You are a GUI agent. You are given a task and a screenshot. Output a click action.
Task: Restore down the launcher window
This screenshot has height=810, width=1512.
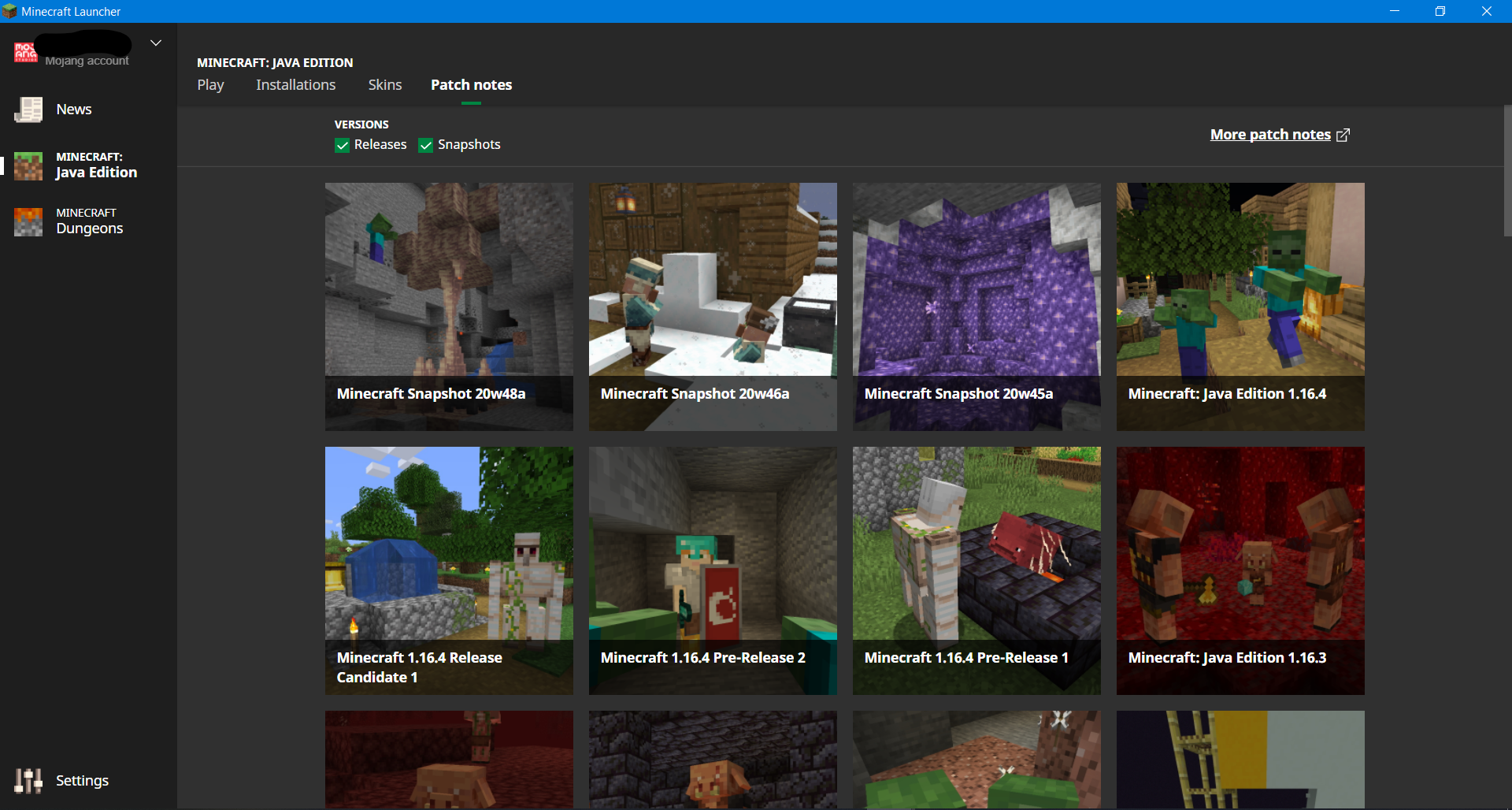coord(1440,11)
